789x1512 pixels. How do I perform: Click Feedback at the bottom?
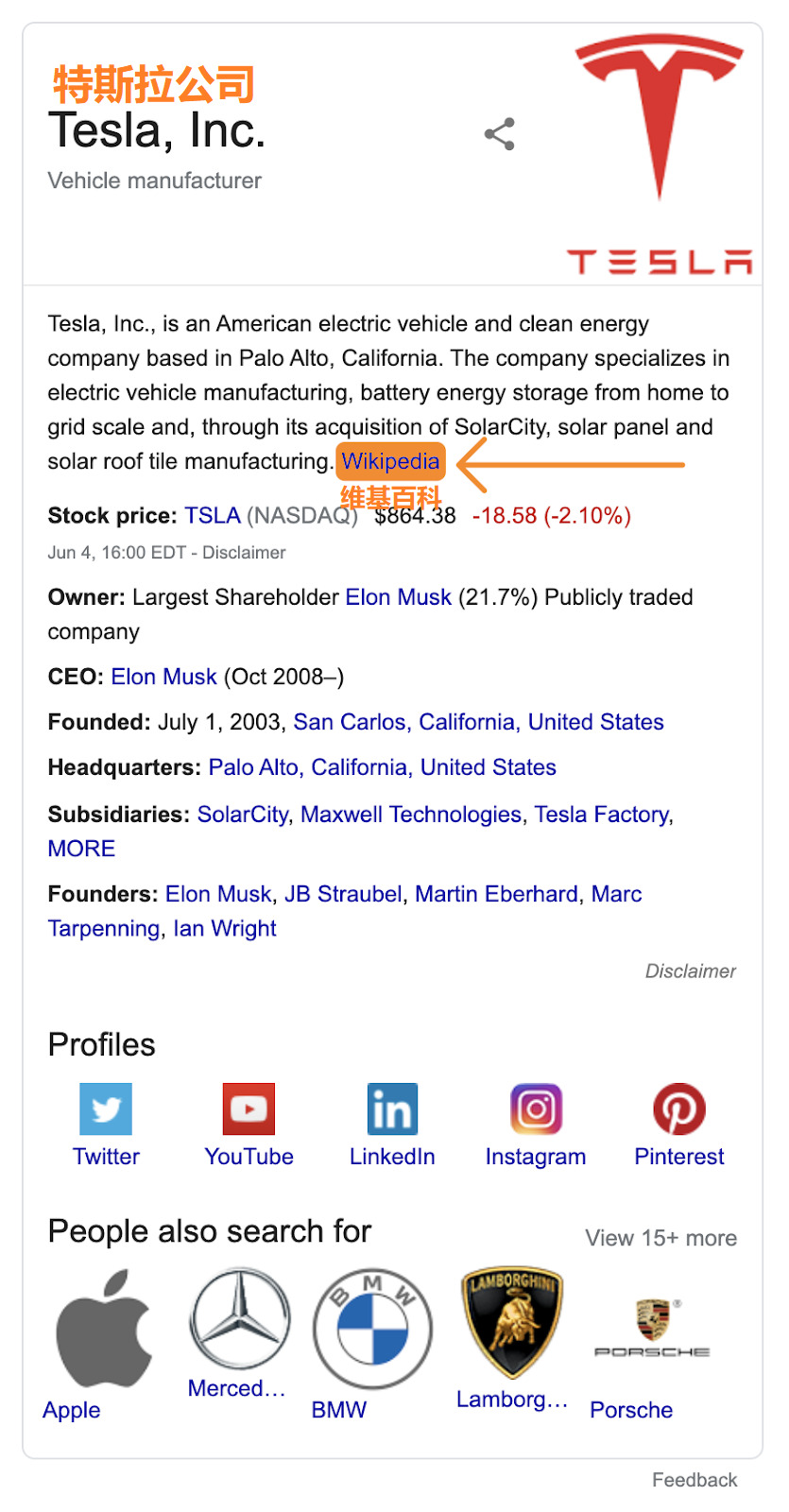[694, 1479]
